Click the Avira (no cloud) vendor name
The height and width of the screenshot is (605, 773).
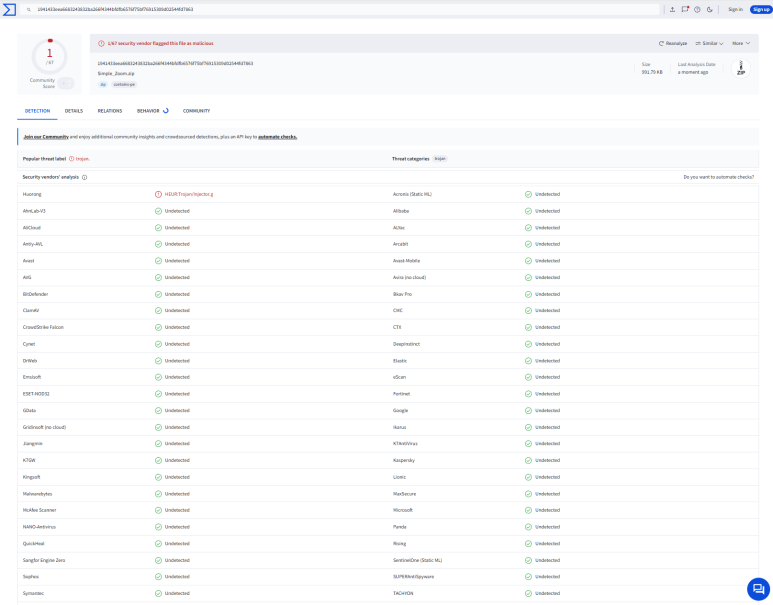pos(409,277)
